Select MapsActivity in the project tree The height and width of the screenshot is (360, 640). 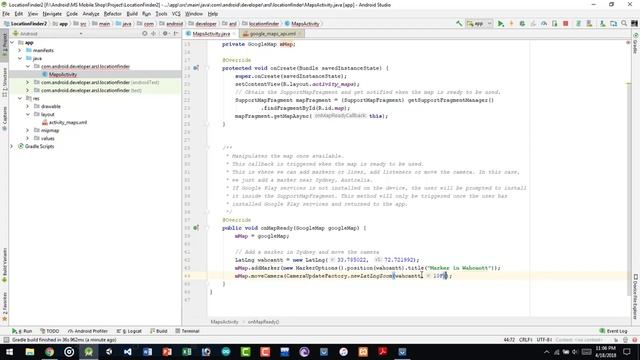[x=63, y=74]
